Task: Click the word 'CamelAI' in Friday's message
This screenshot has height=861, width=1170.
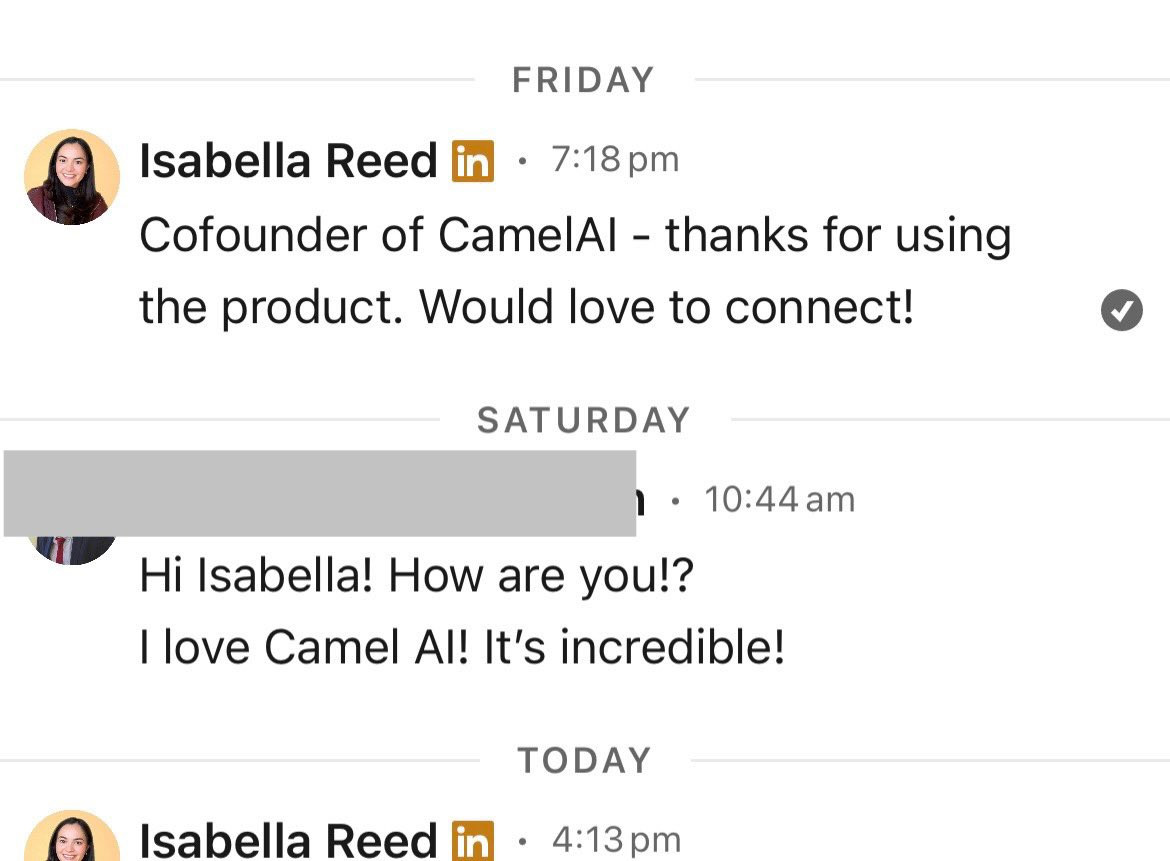Action: click(528, 236)
